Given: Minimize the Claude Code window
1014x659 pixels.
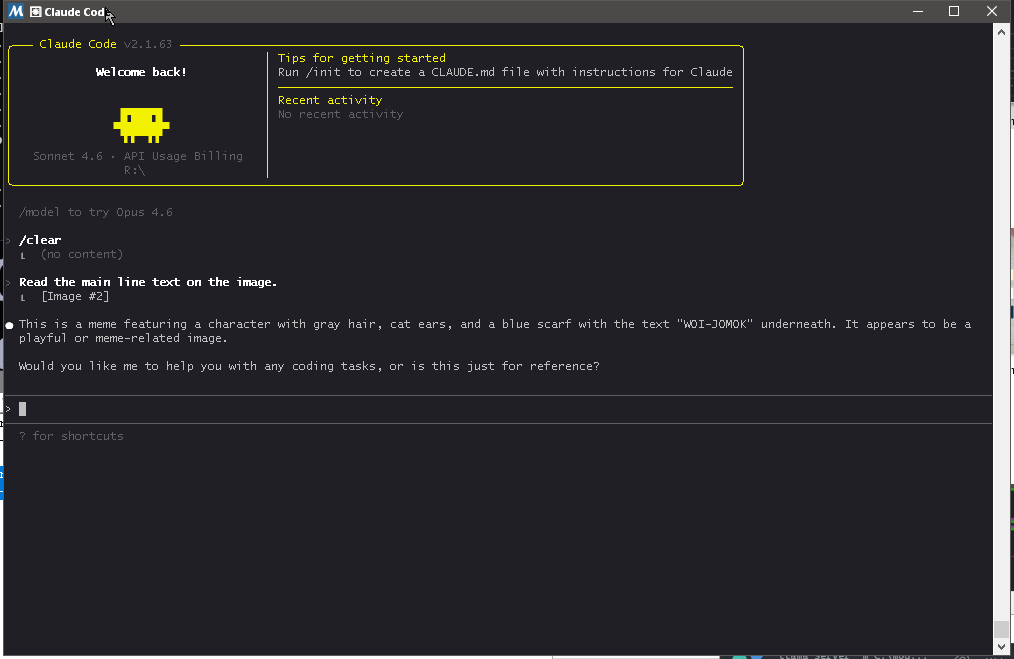Looking at the screenshot, I should [918, 12].
